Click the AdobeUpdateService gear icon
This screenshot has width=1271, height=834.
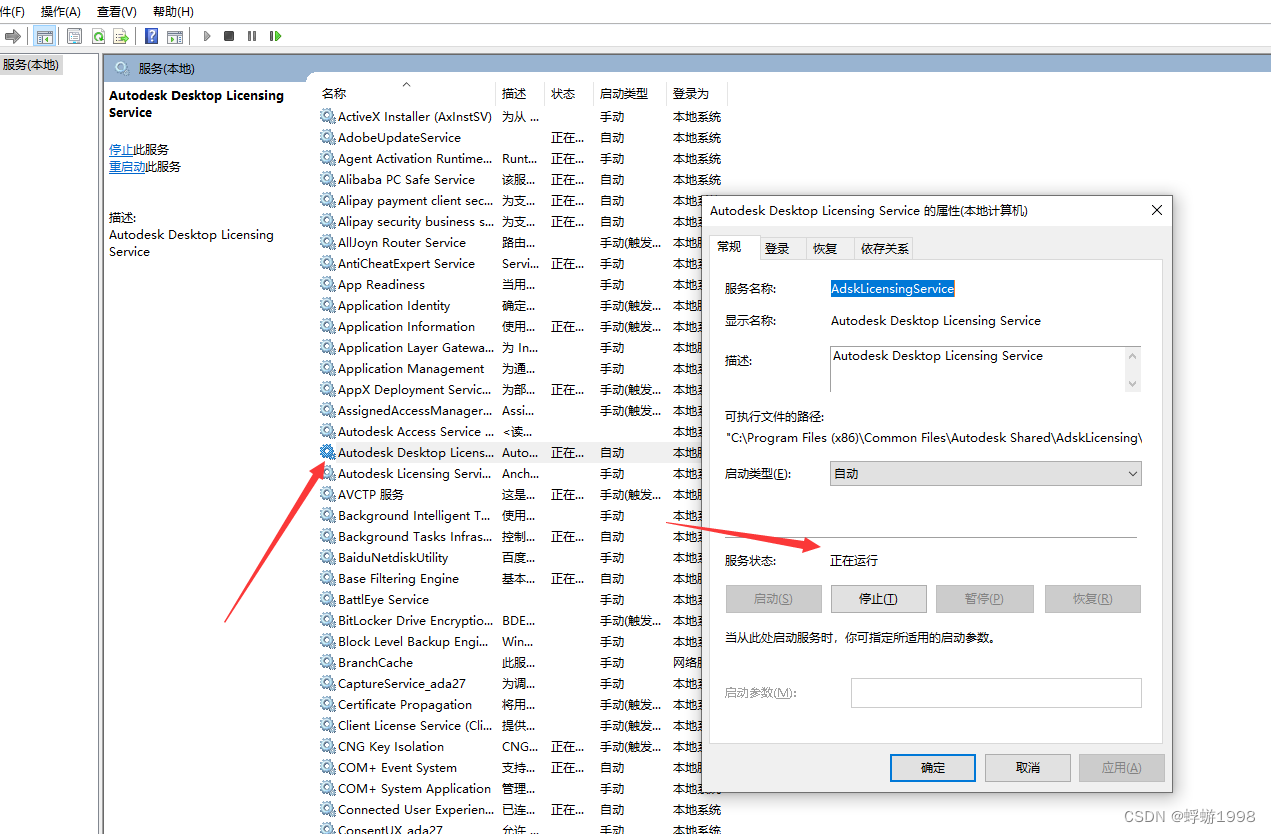(328, 137)
